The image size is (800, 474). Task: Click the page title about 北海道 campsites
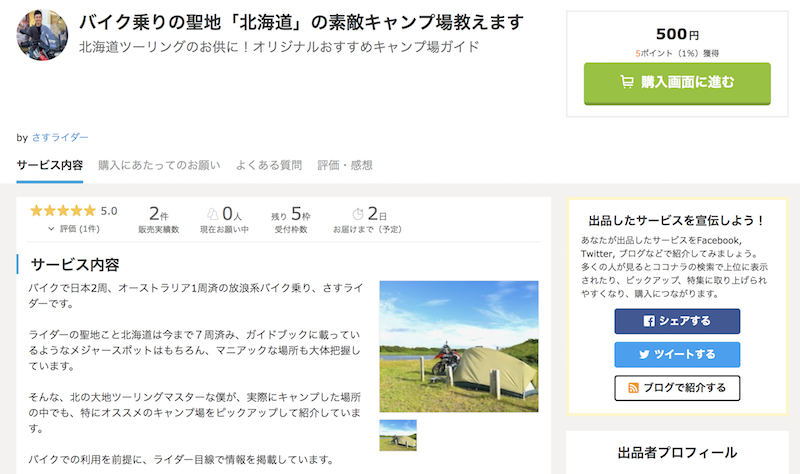[302, 22]
